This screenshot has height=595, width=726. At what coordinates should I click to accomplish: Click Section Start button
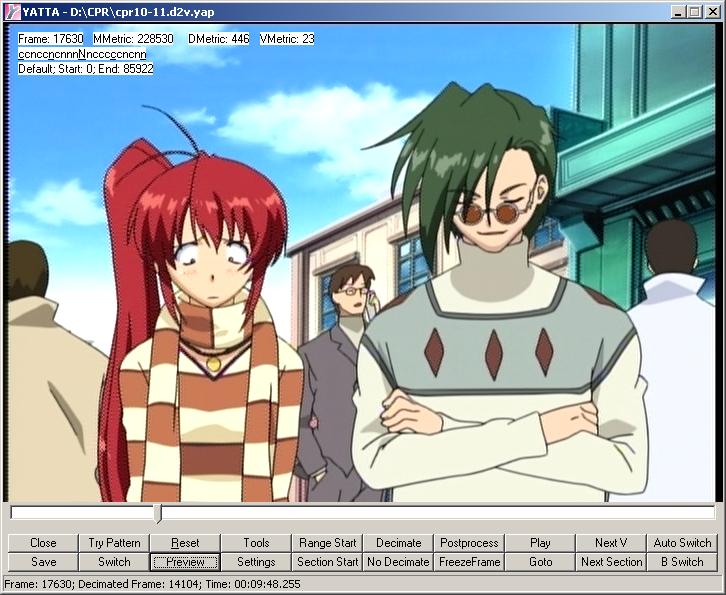pyautogui.click(x=327, y=562)
